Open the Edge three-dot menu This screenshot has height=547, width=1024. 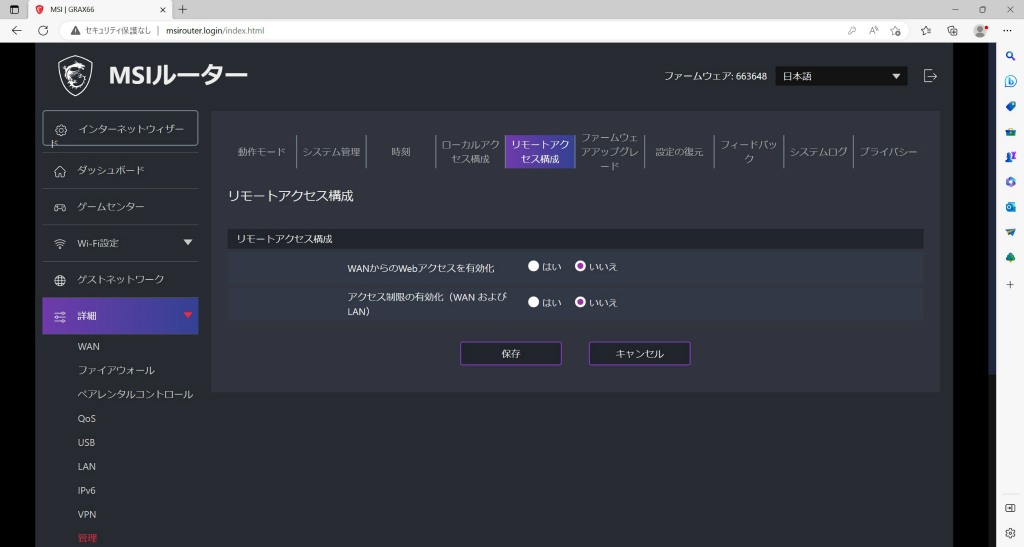pos(1007,31)
